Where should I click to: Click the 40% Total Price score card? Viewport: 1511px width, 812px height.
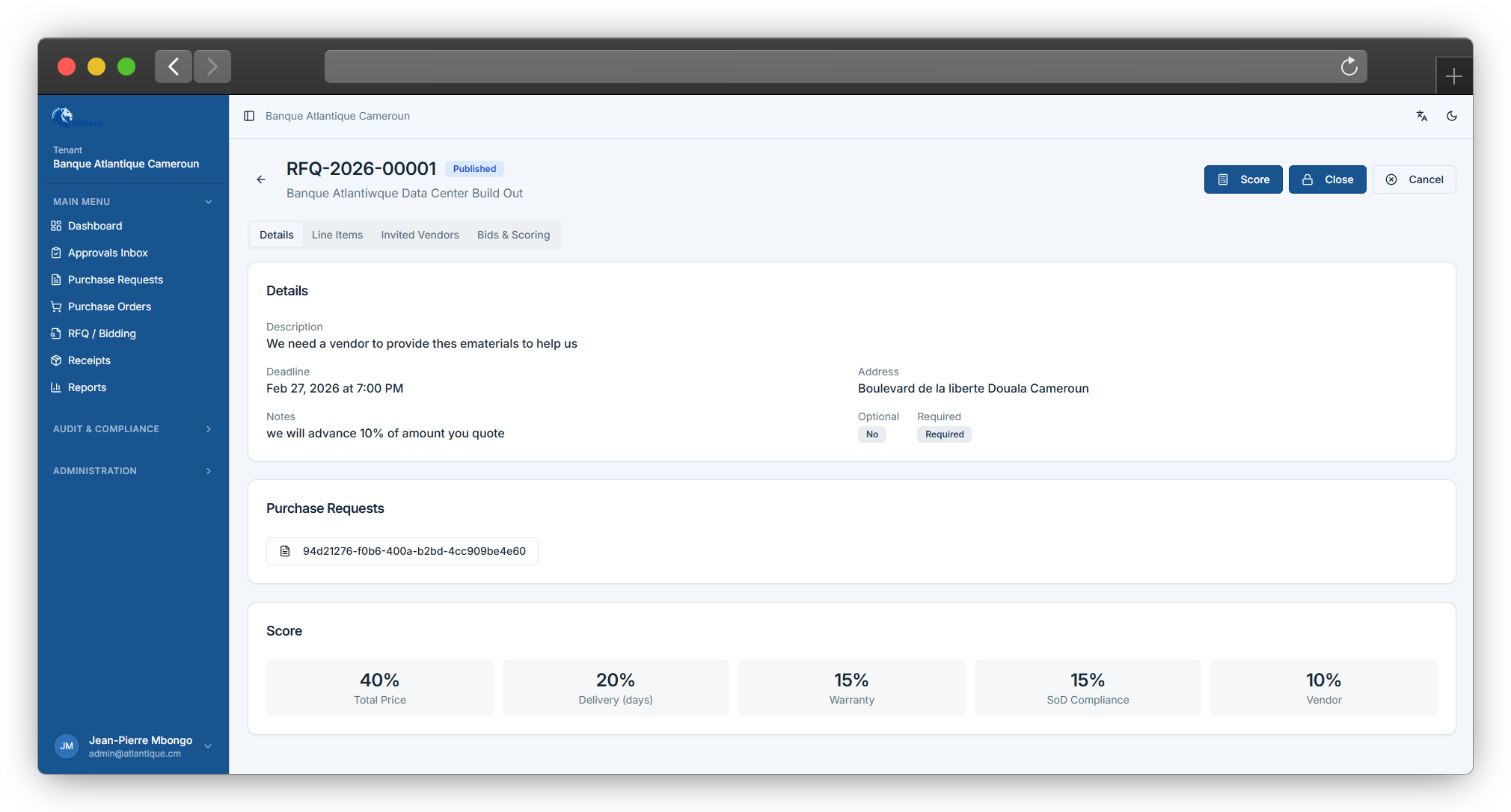(379, 687)
